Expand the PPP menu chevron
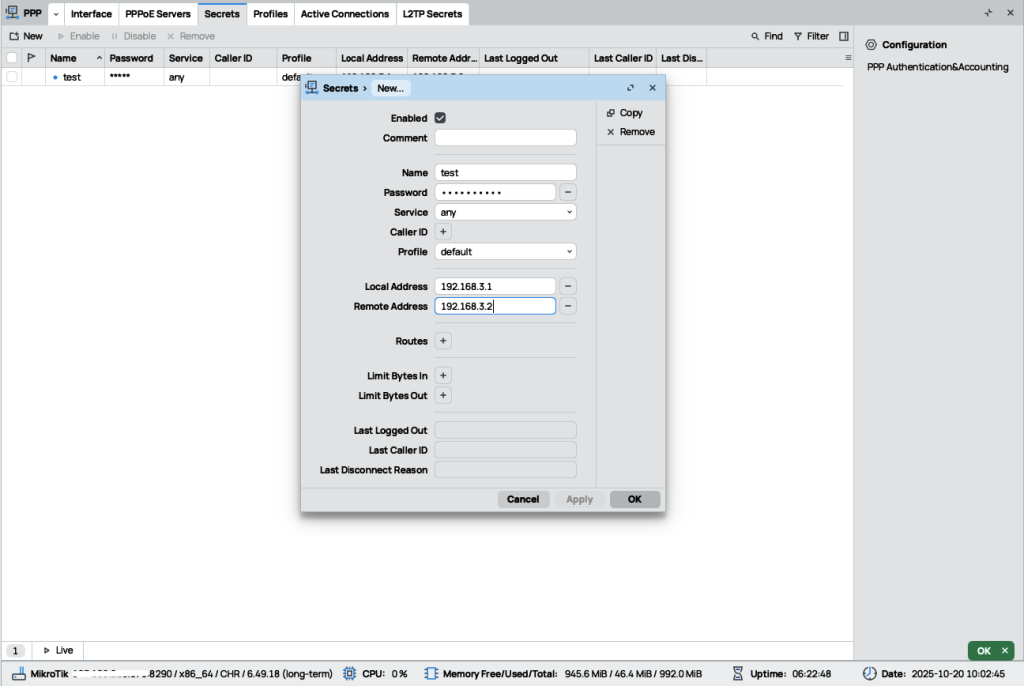The image size is (1024, 686). point(55,14)
